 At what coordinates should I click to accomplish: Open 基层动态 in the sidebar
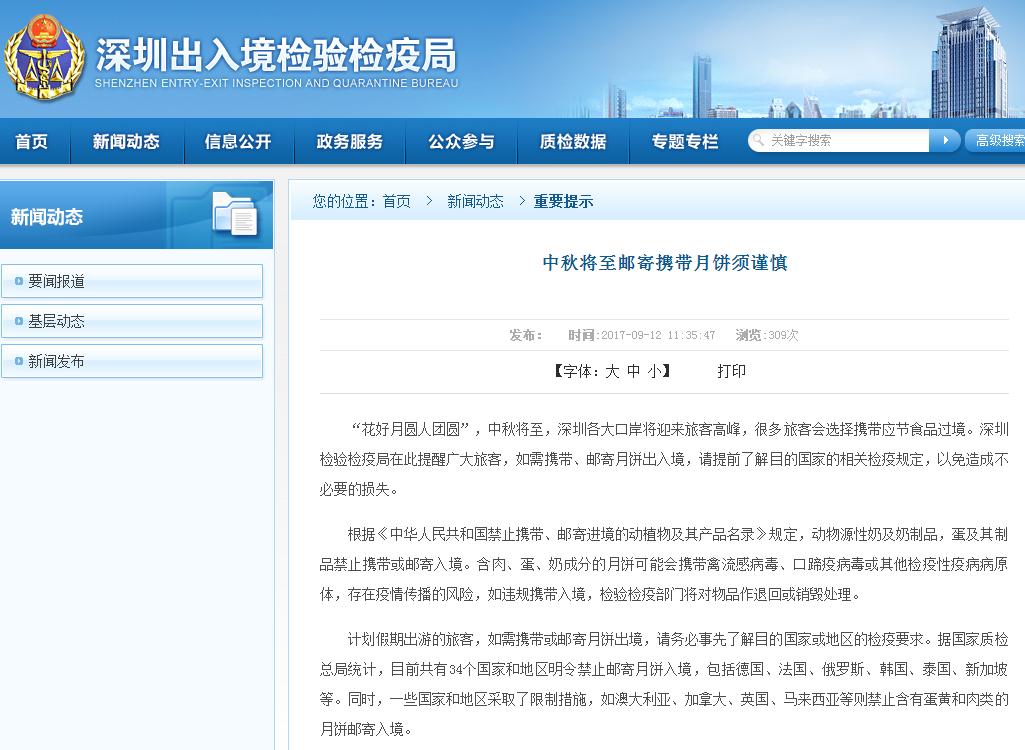pyautogui.click(x=132, y=321)
